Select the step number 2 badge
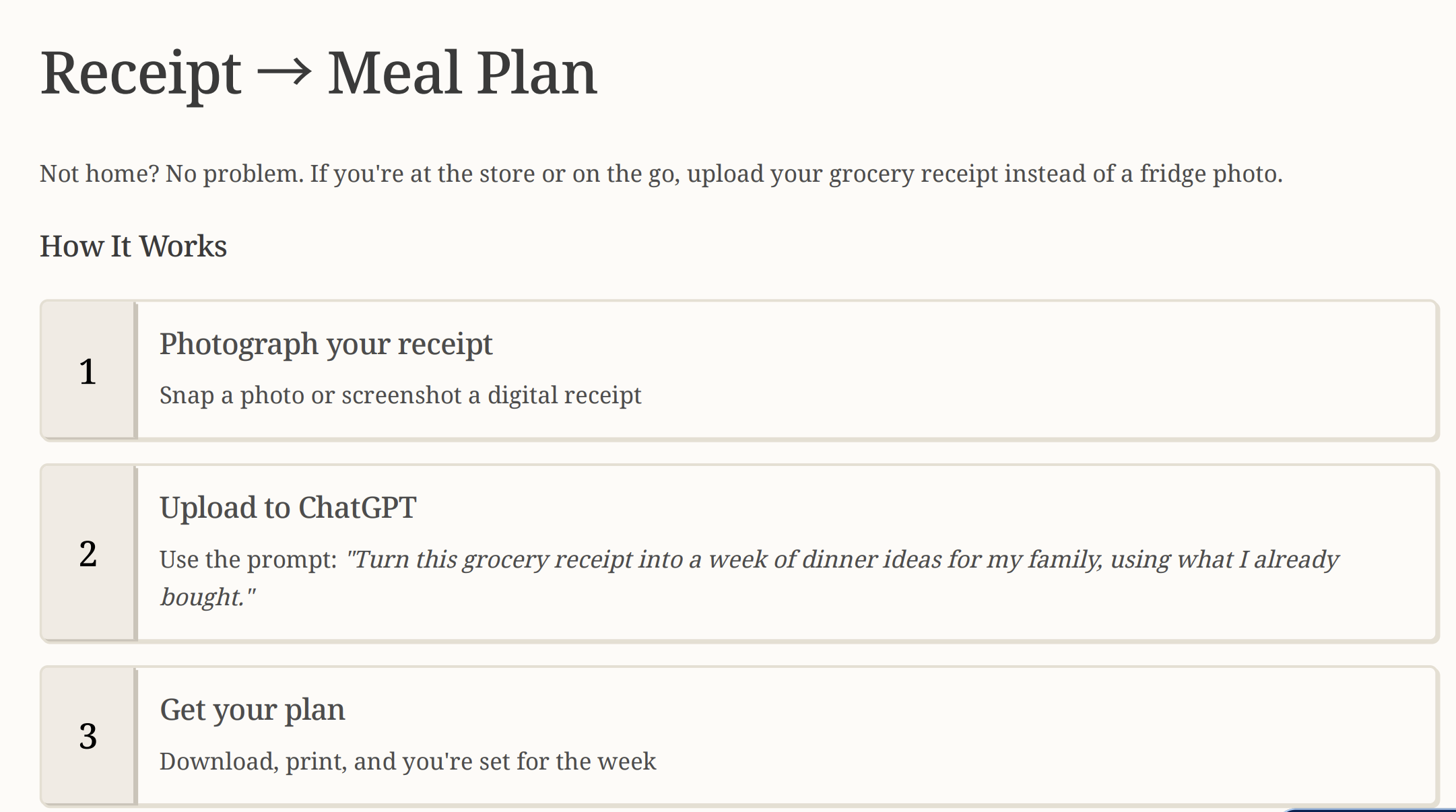Viewport: 1456px width, 812px height. pyautogui.click(x=88, y=553)
